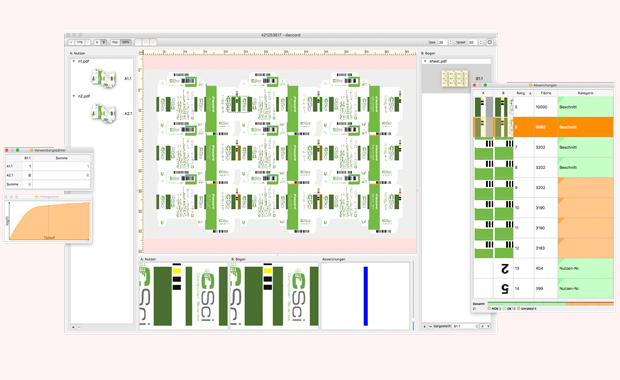Click the n1.pdf file name
The image size is (620, 380).
pos(84,62)
